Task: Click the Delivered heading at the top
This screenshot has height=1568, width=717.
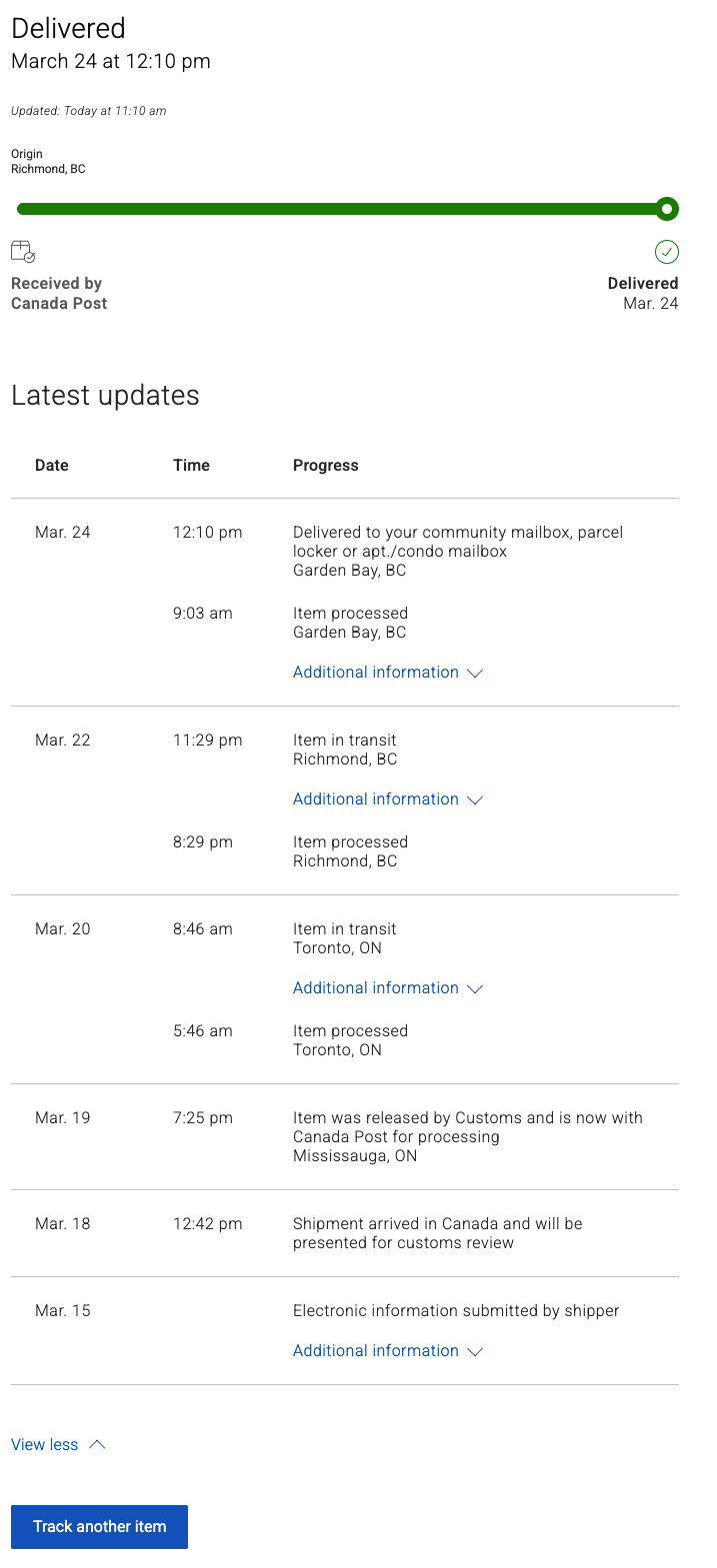Action: (x=68, y=29)
